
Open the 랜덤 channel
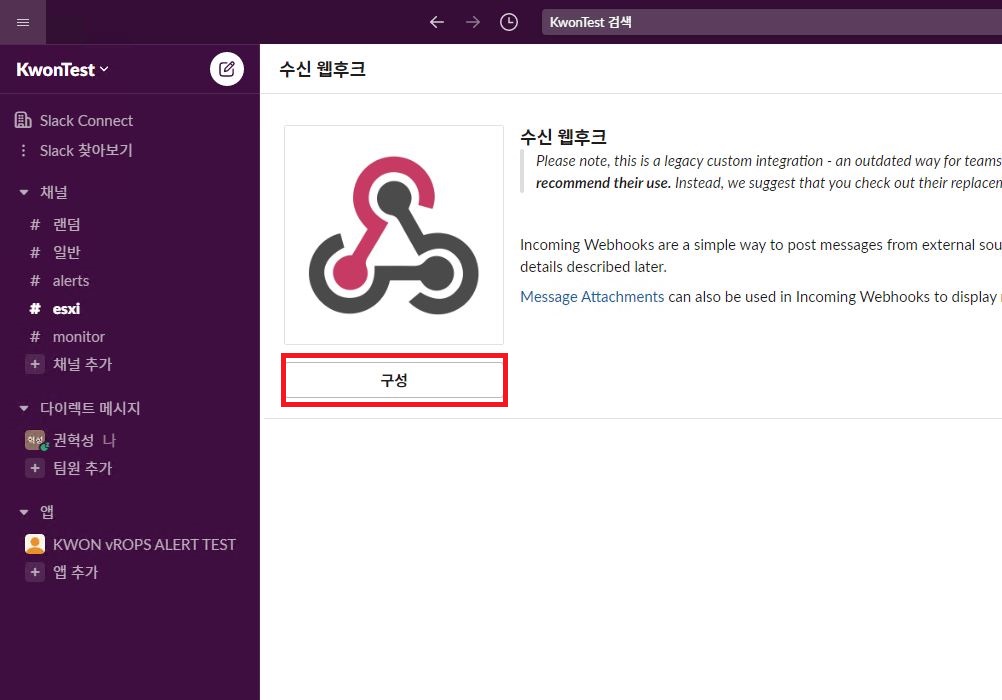tap(66, 224)
